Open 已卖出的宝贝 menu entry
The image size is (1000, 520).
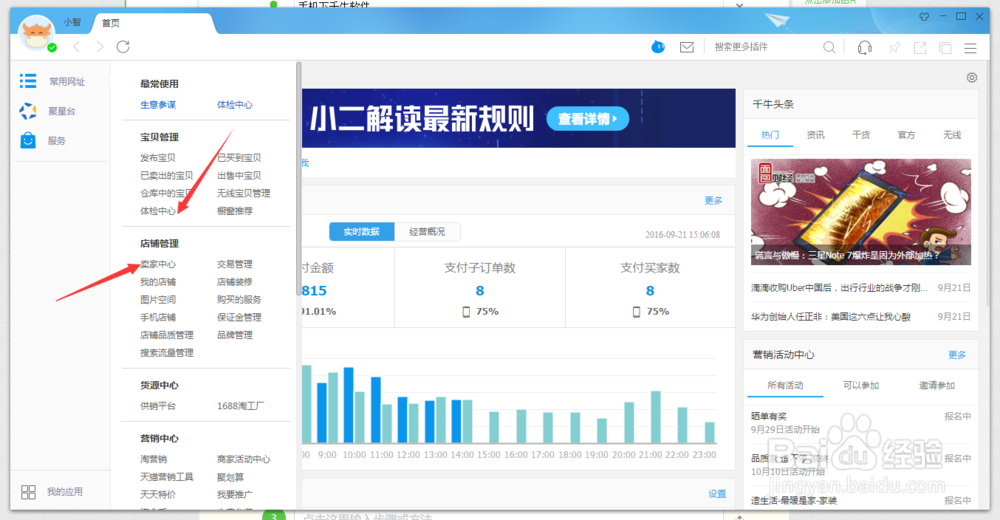(x=166, y=175)
